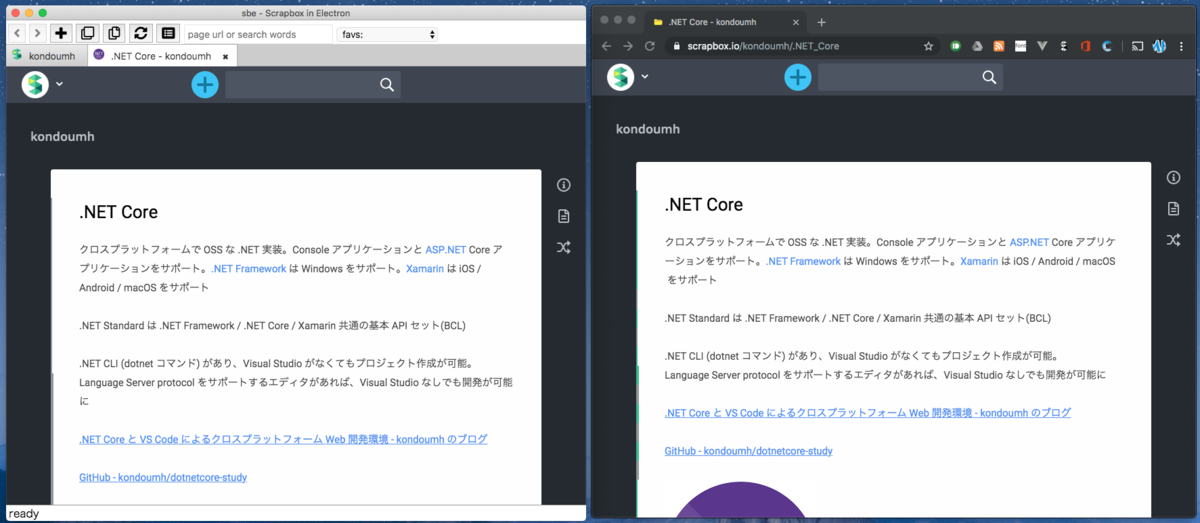1200x523 pixels.
Task: Click the lock icon in Chrome address bar
Action: click(x=677, y=46)
